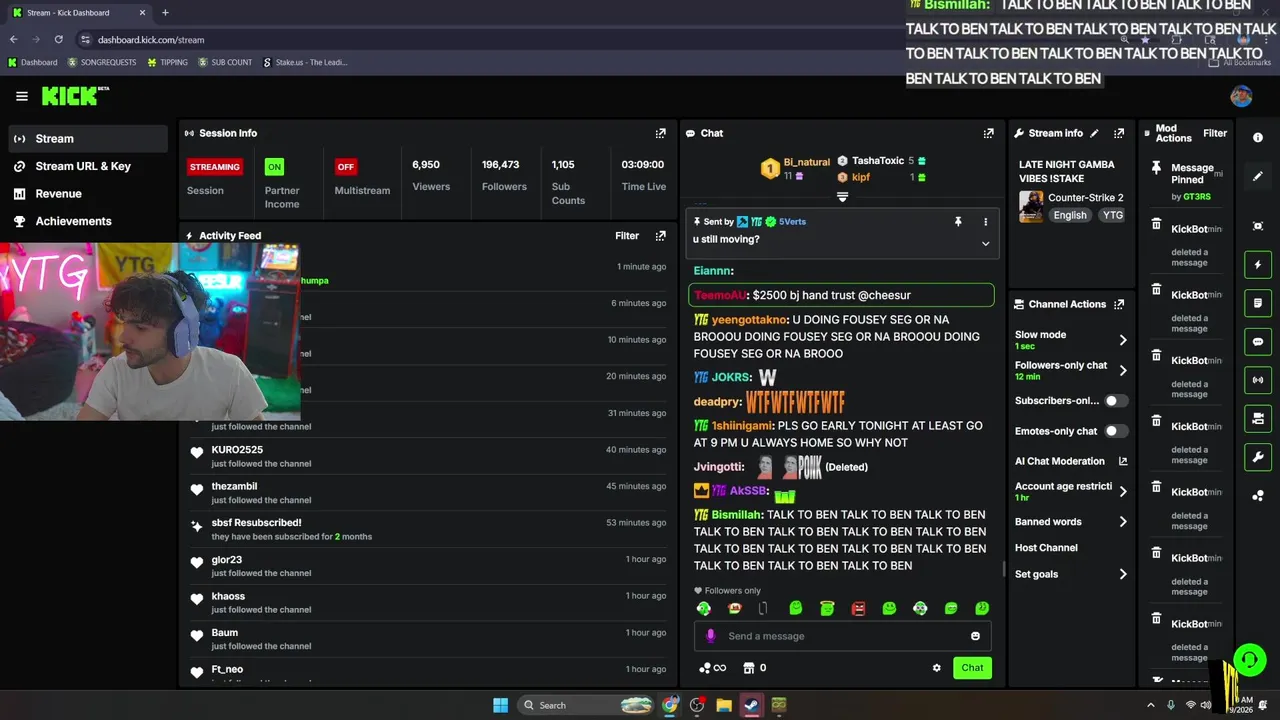The height and width of the screenshot is (720, 1280).
Task: Toggle the note icon in right sidebar
Action: 1258,303
